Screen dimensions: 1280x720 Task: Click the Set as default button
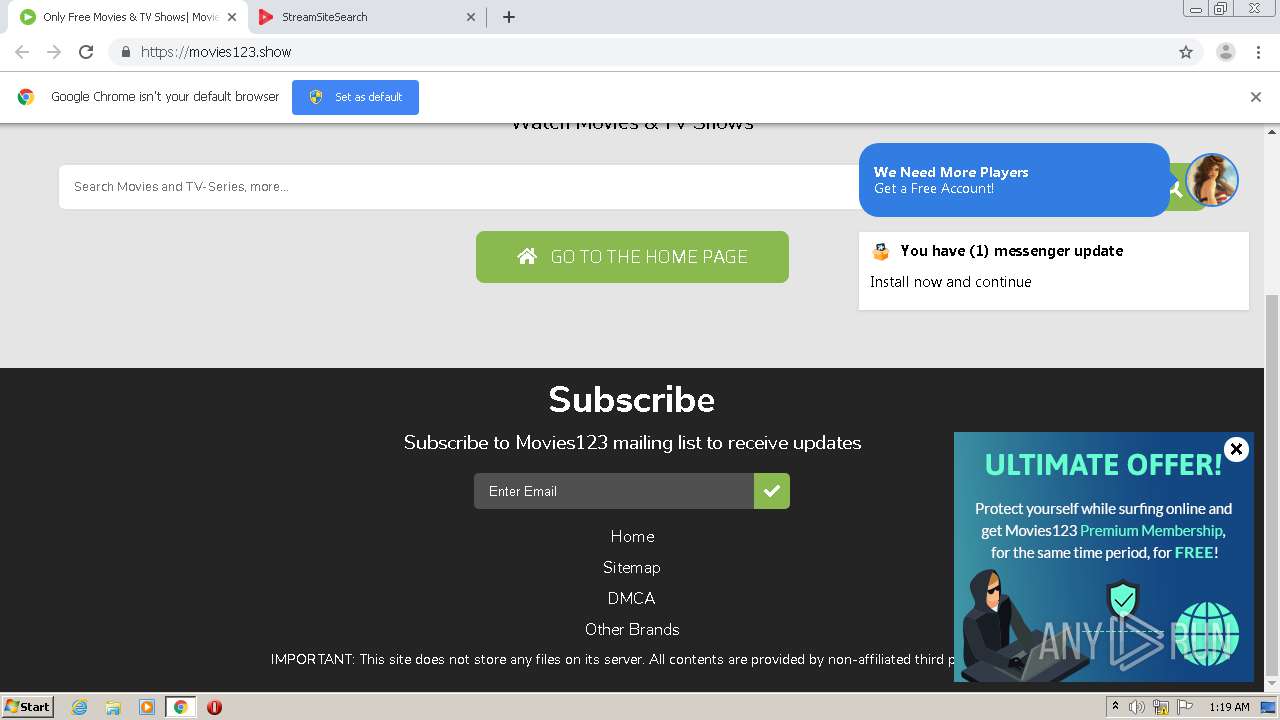355,97
